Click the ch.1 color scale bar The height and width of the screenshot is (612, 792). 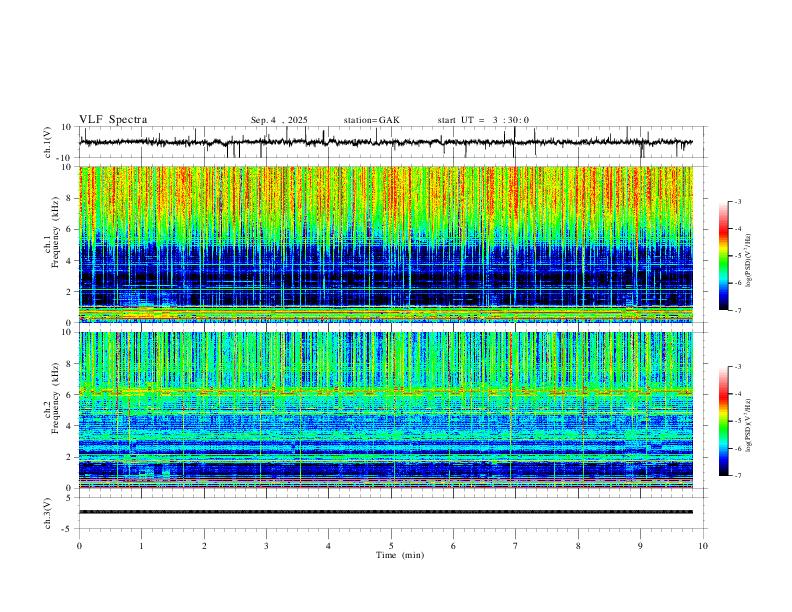coord(723,256)
